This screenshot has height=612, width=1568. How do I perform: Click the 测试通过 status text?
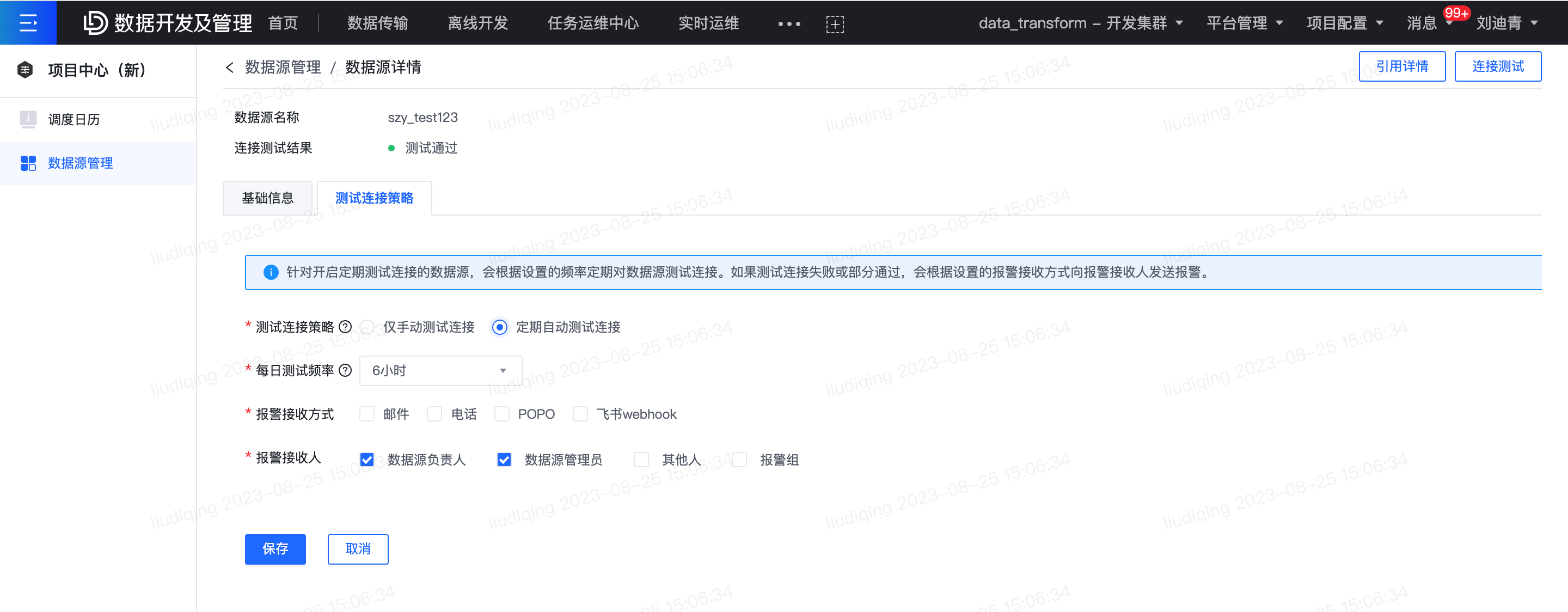point(431,148)
